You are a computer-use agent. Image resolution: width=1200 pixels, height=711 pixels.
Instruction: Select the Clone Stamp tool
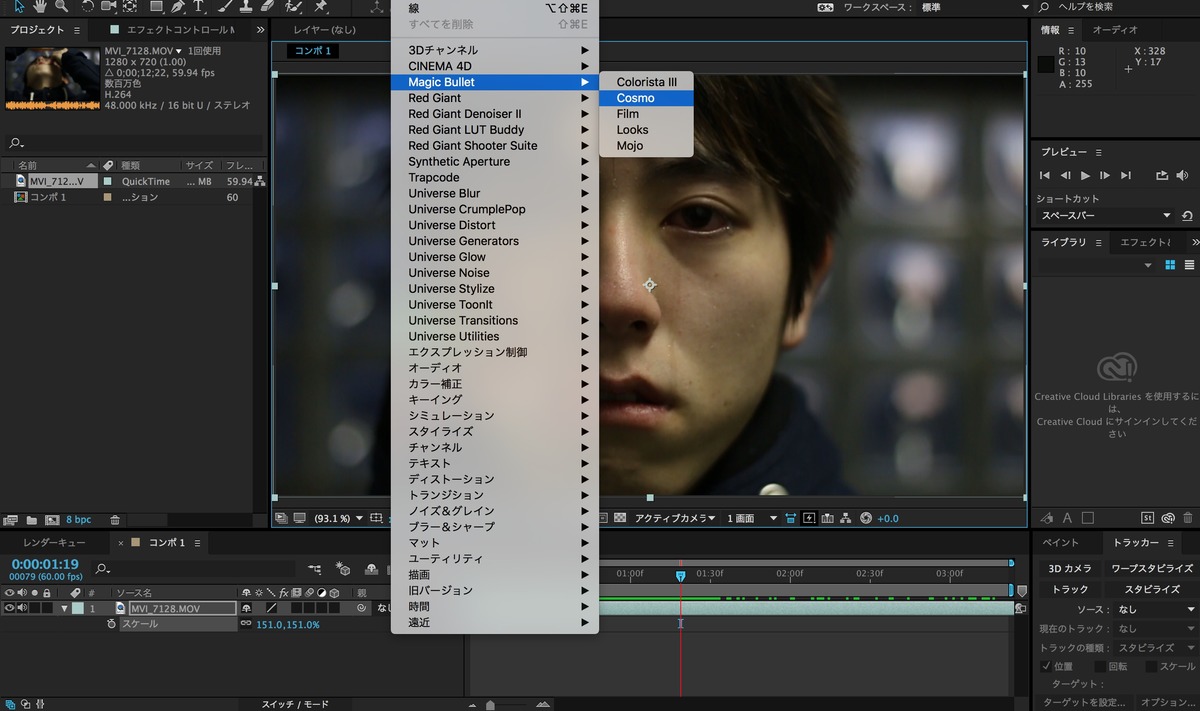coord(246,6)
